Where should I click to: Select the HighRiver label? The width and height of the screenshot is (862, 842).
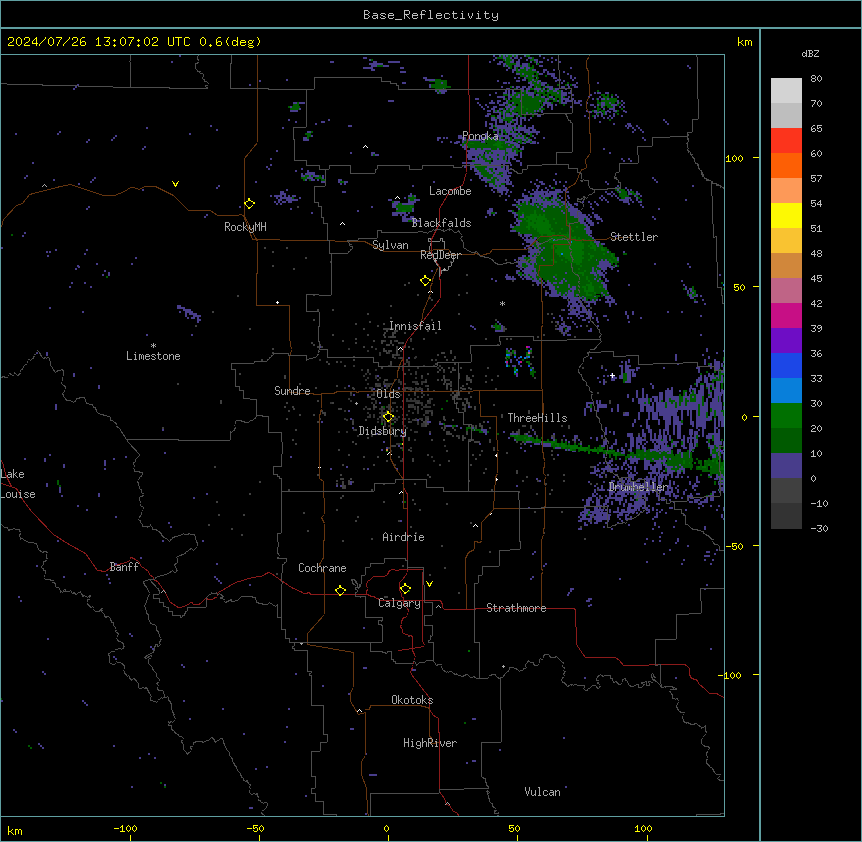pyautogui.click(x=430, y=743)
